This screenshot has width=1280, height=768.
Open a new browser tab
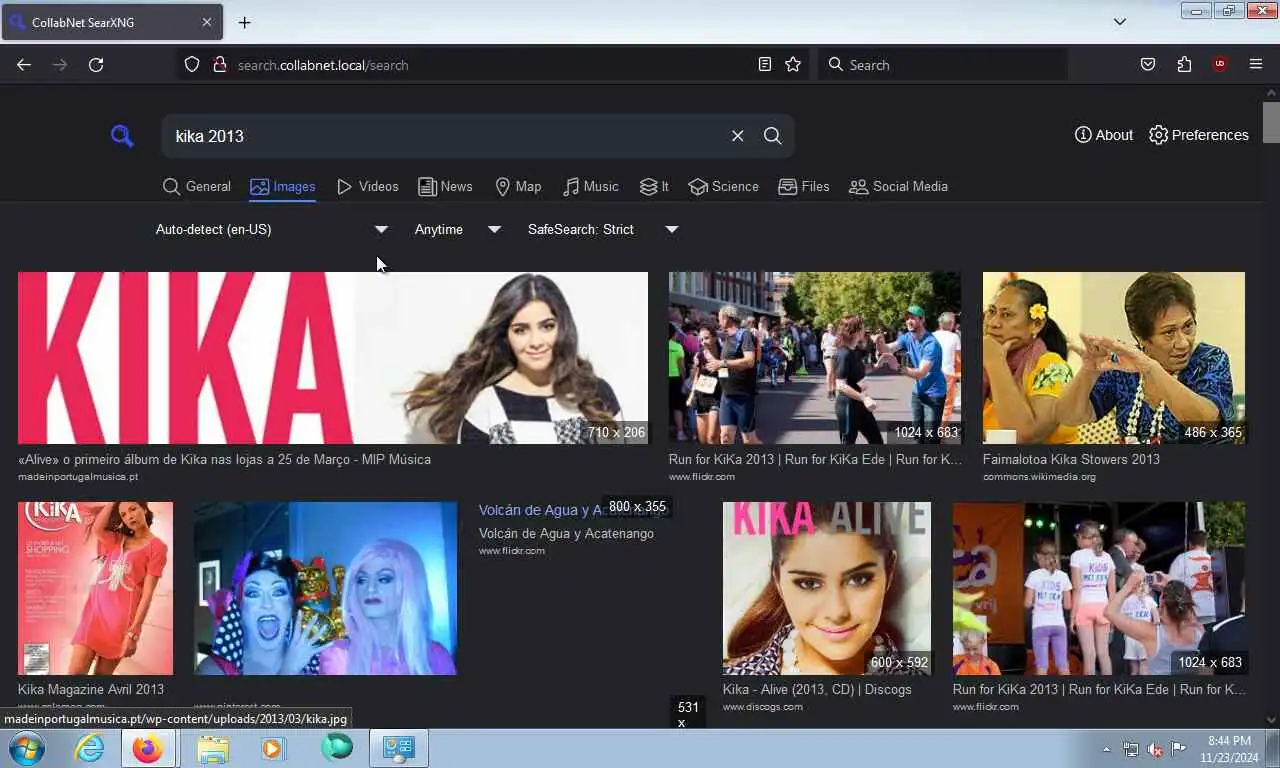pos(244,22)
